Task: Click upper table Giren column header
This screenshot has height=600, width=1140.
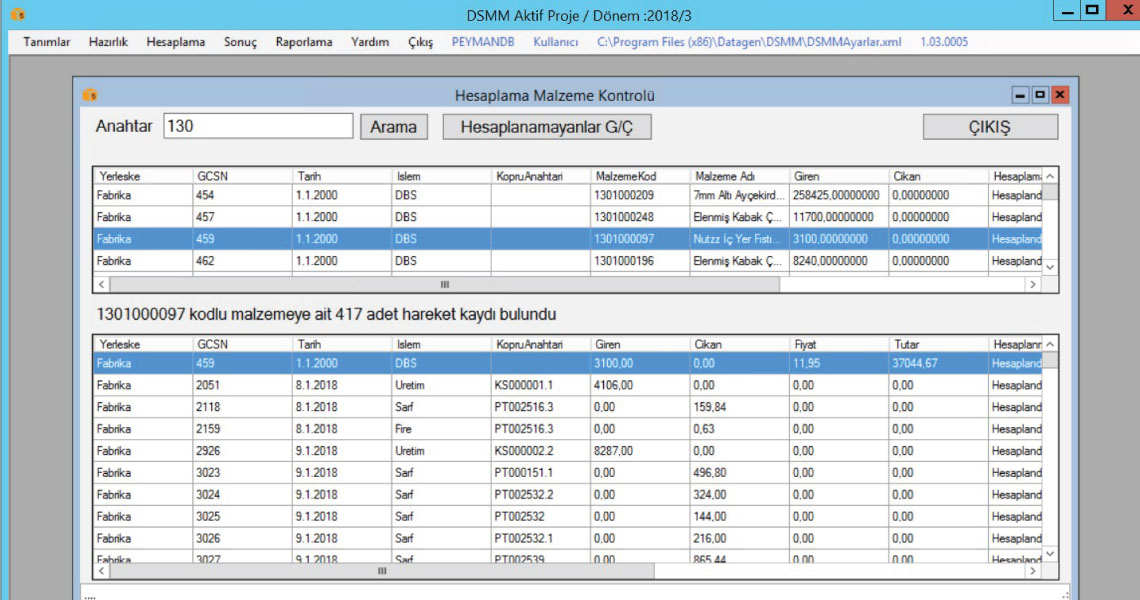Action: [839, 176]
